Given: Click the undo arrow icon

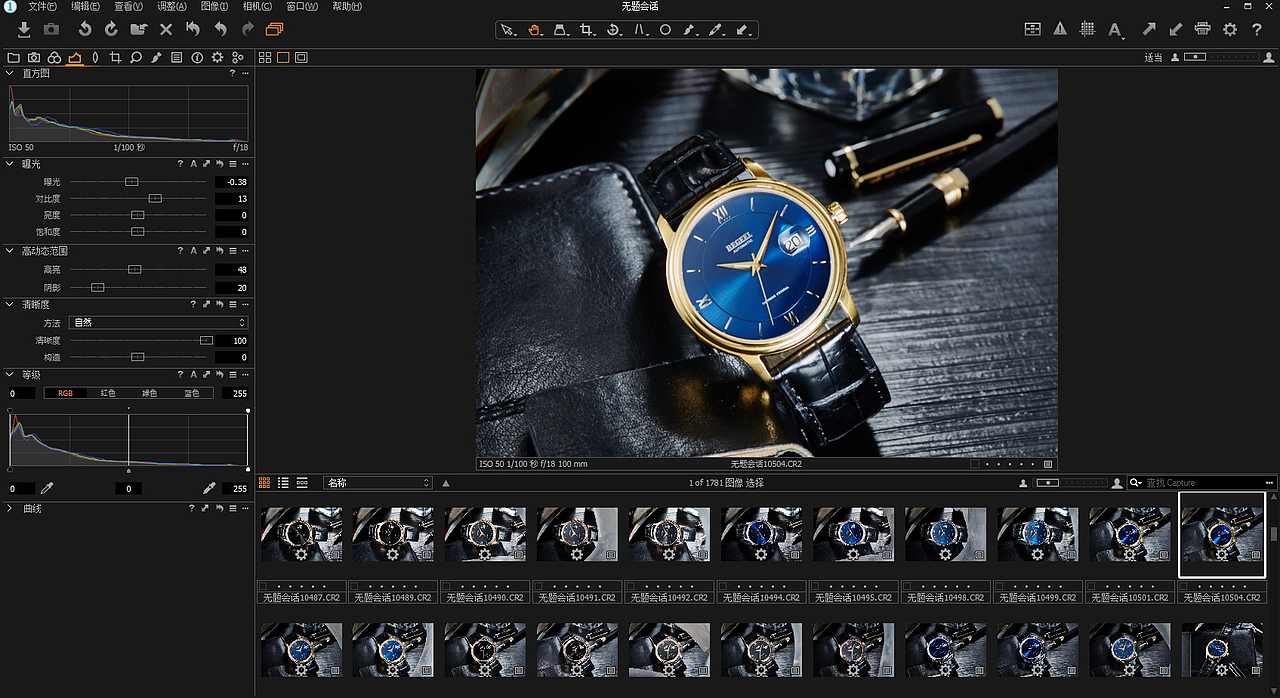Looking at the screenshot, I should [x=220, y=30].
